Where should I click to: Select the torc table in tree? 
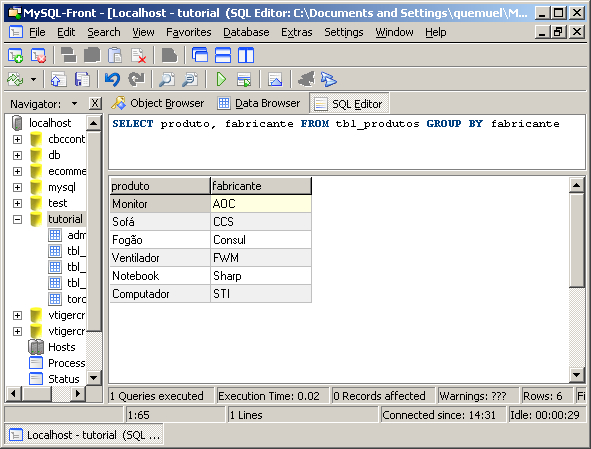click(x=77, y=299)
